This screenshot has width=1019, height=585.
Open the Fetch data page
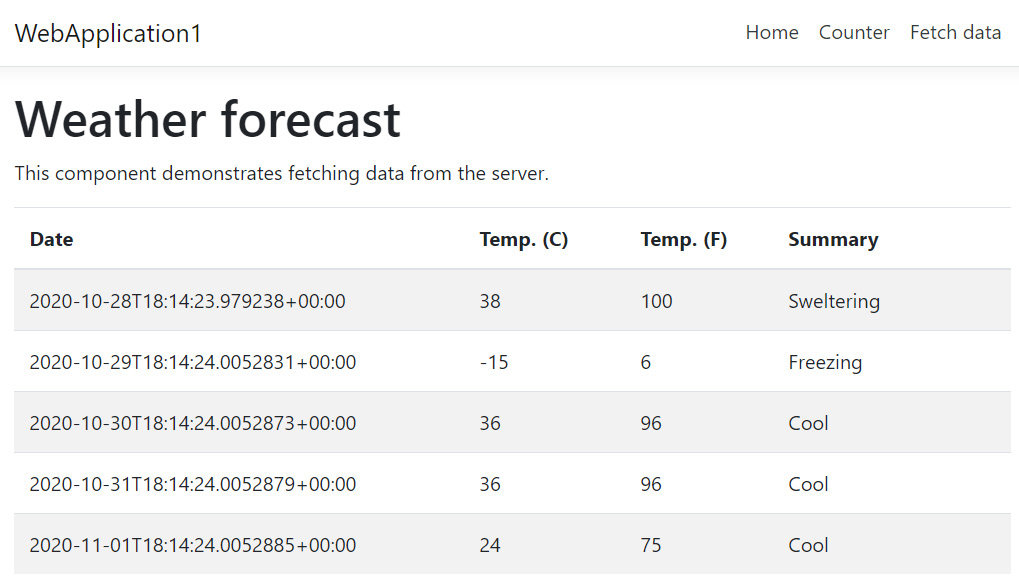pos(954,32)
